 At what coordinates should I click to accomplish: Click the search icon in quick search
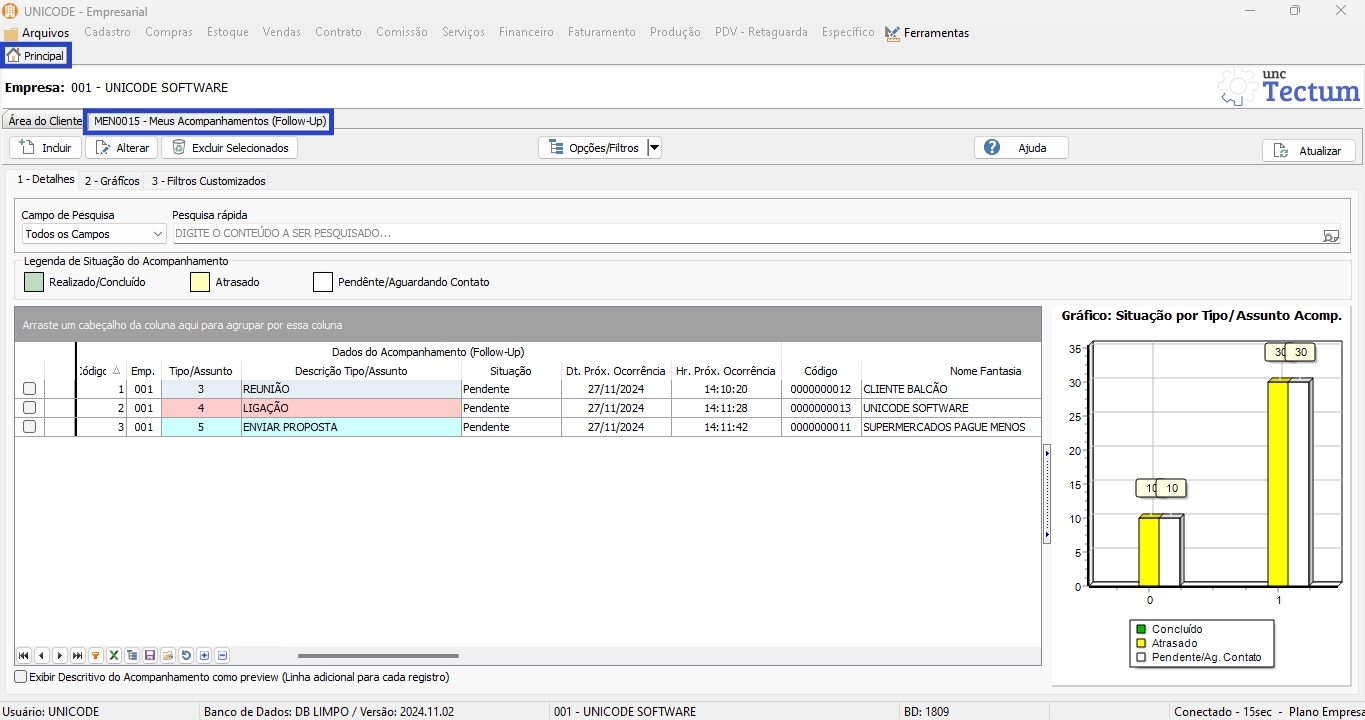(1330, 235)
